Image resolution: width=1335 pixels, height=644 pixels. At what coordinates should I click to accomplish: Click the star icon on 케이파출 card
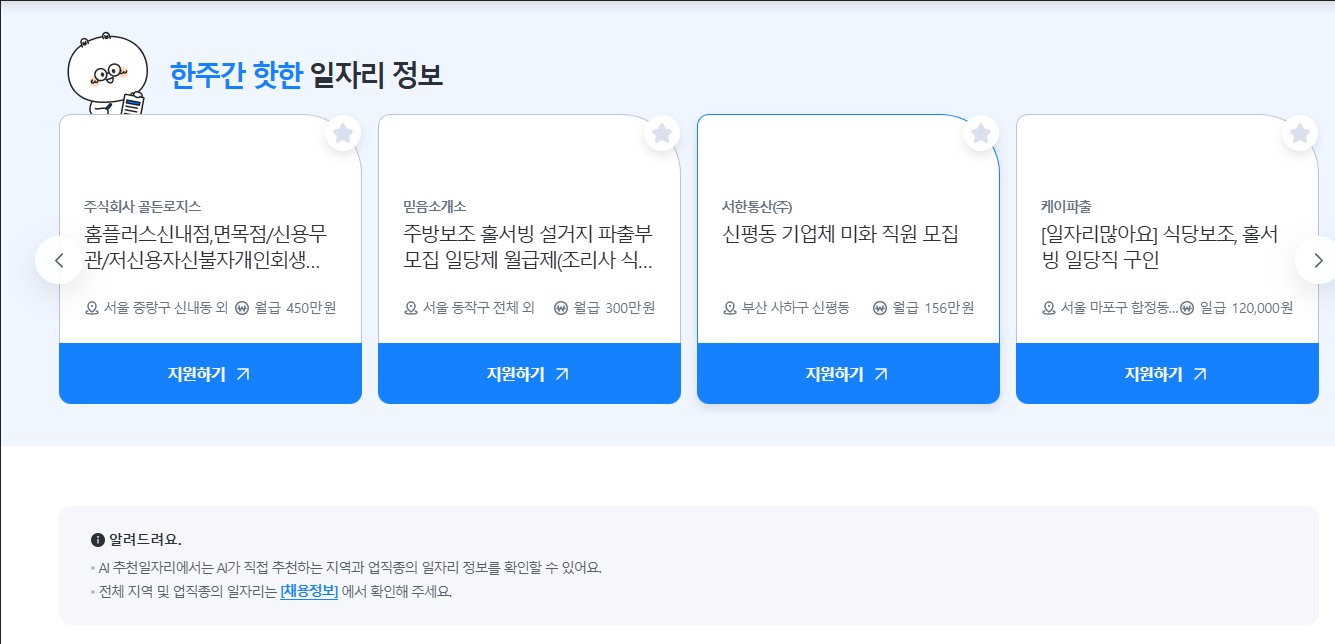click(1299, 132)
